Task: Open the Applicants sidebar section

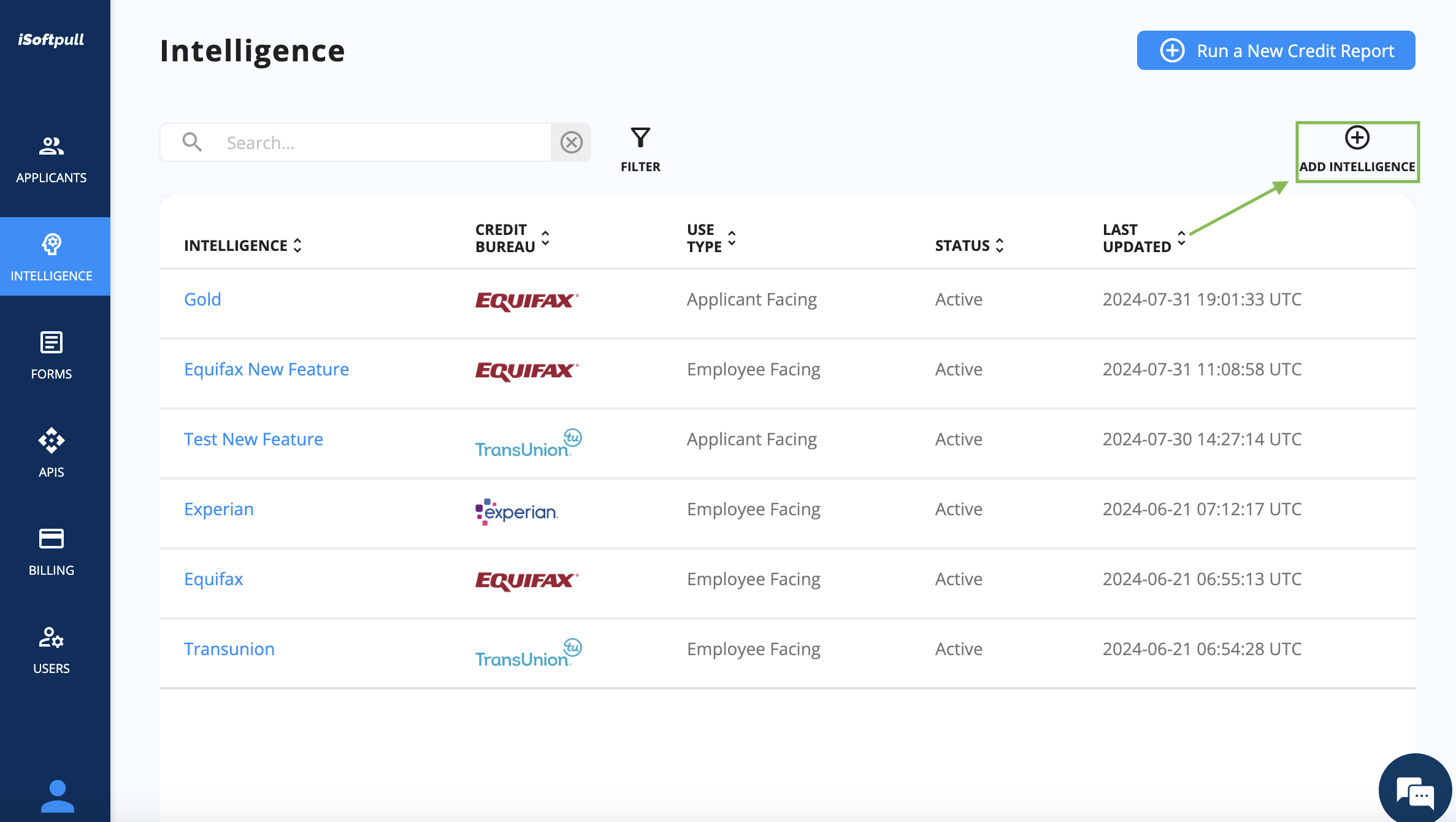Action: (52, 159)
